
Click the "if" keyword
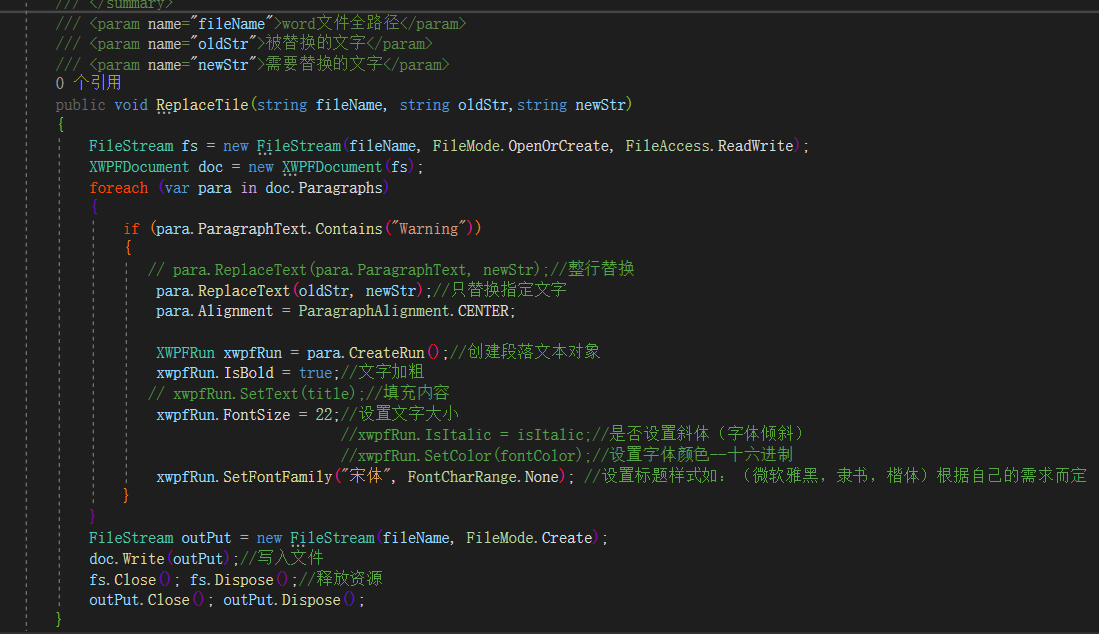tap(131, 228)
